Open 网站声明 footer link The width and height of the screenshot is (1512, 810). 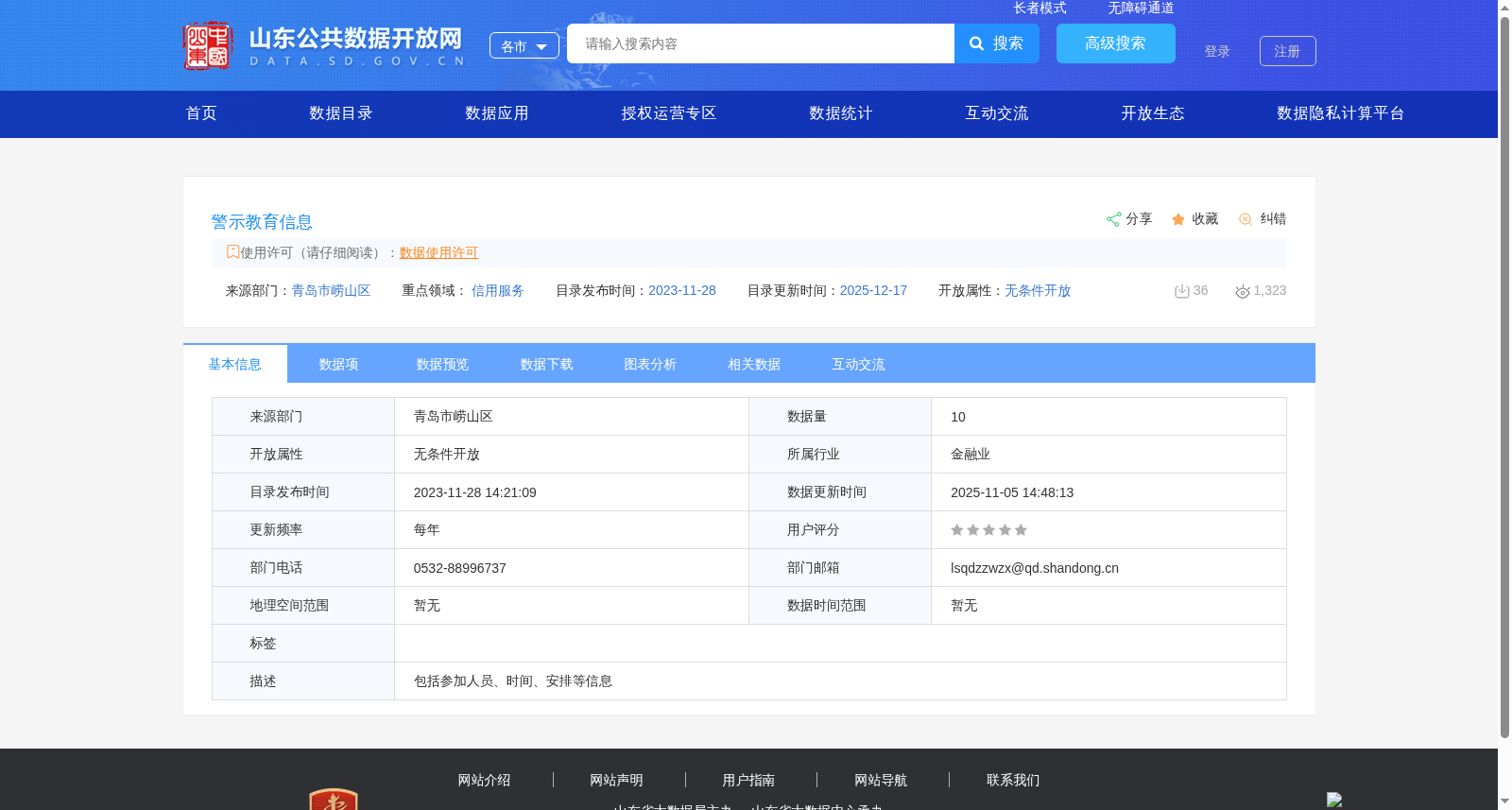[616, 780]
